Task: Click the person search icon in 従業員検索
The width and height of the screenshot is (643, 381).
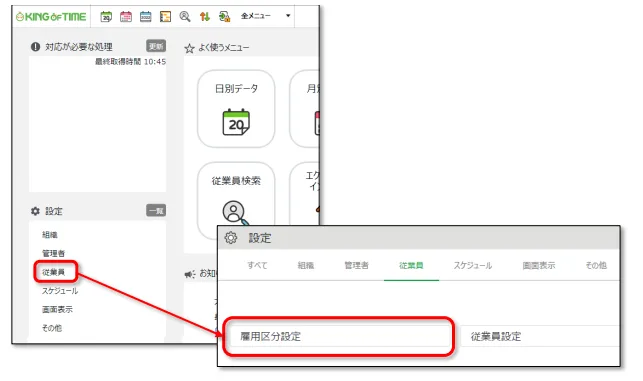Action: tap(235, 212)
